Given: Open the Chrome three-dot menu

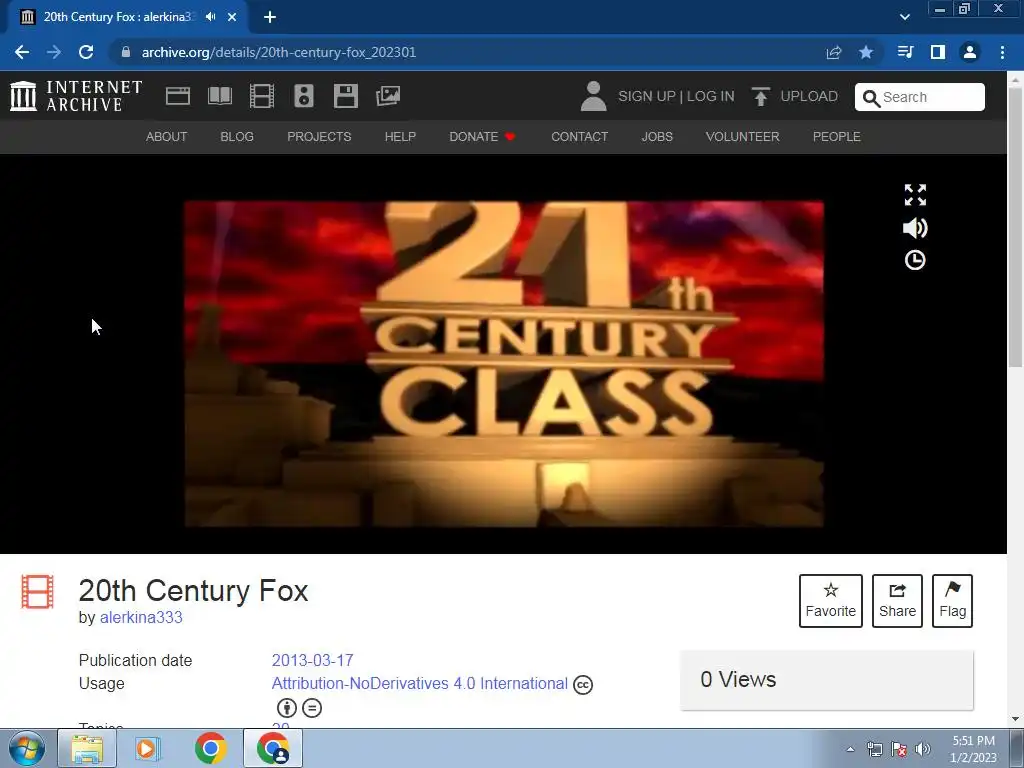Looking at the screenshot, I should pos(1002,52).
